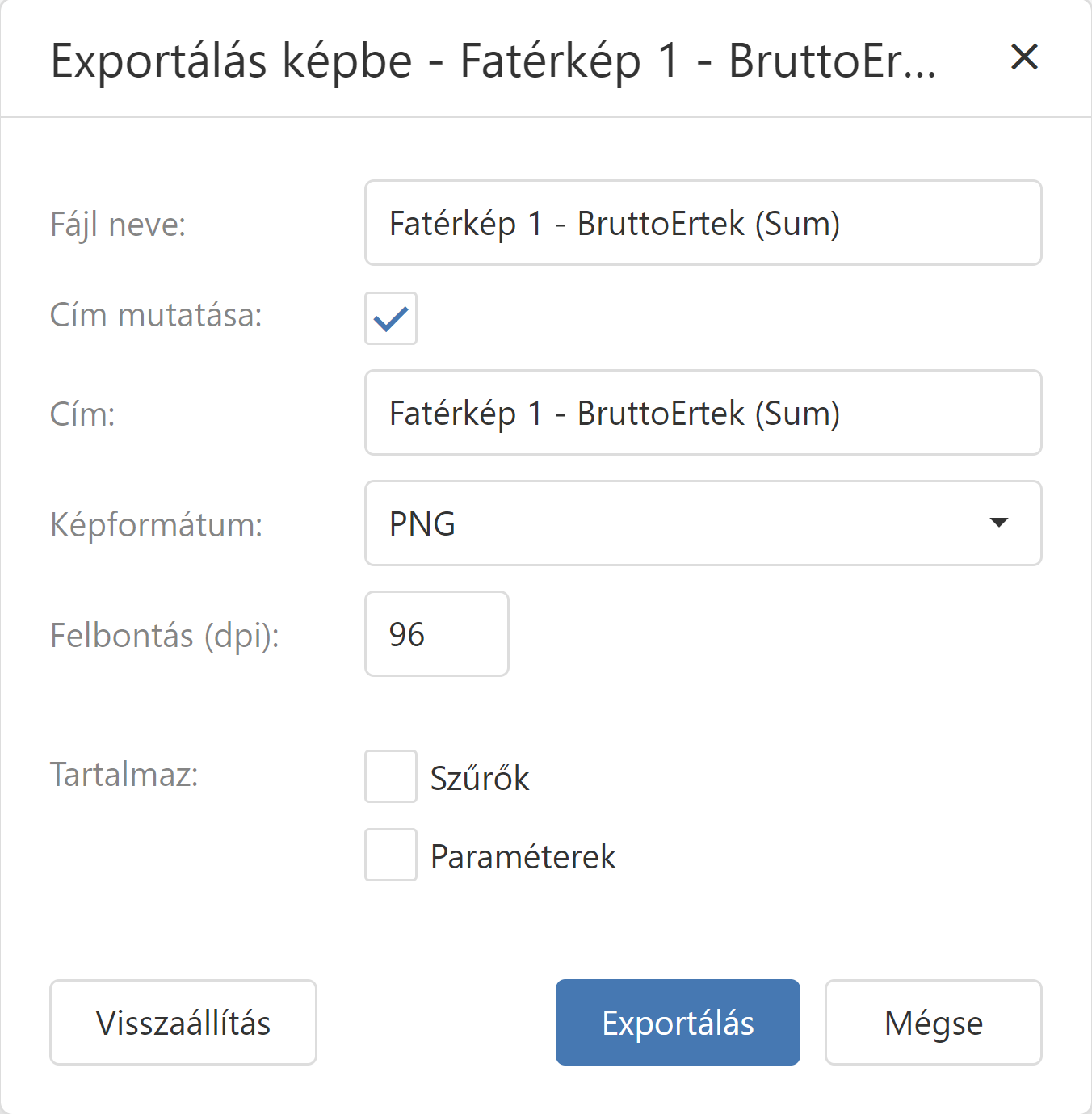Focus the Cím text input

click(703, 413)
